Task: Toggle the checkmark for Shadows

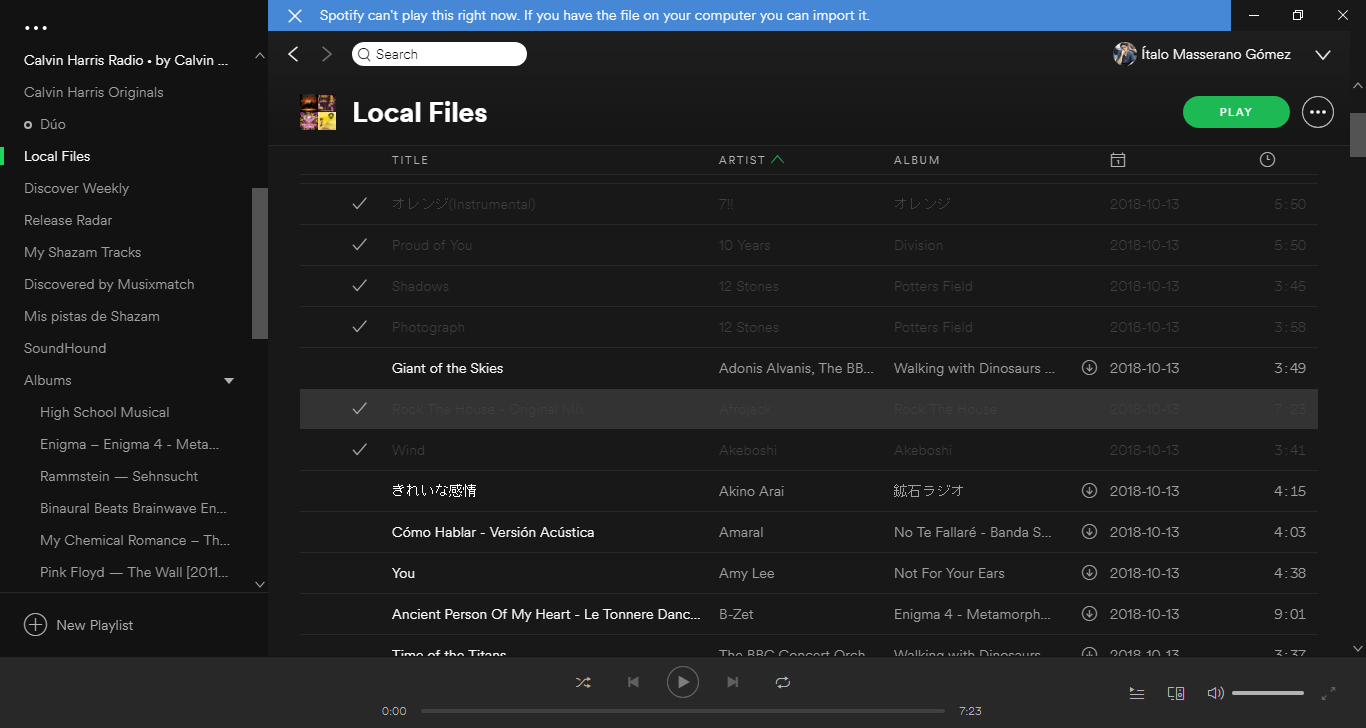Action: point(360,286)
